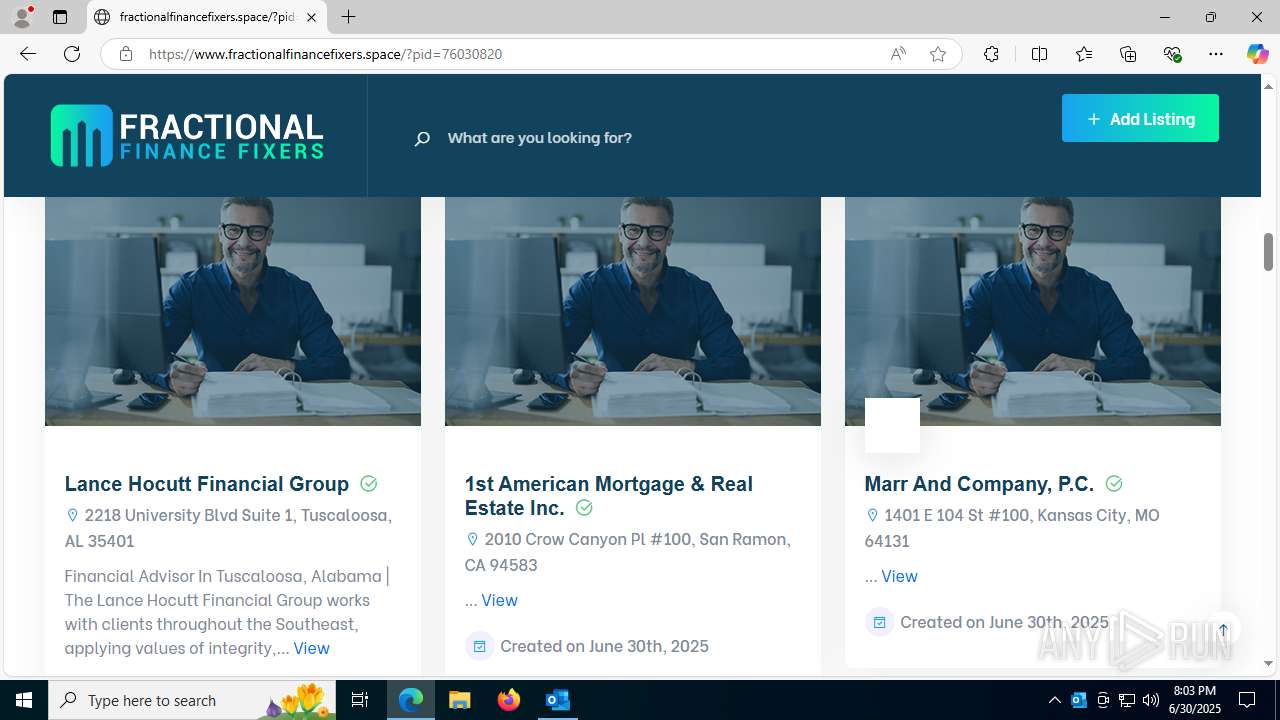The width and height of the screenshot is (1280, 720).
Task: Open the volume control in system tray
Action: (1150, 700)
